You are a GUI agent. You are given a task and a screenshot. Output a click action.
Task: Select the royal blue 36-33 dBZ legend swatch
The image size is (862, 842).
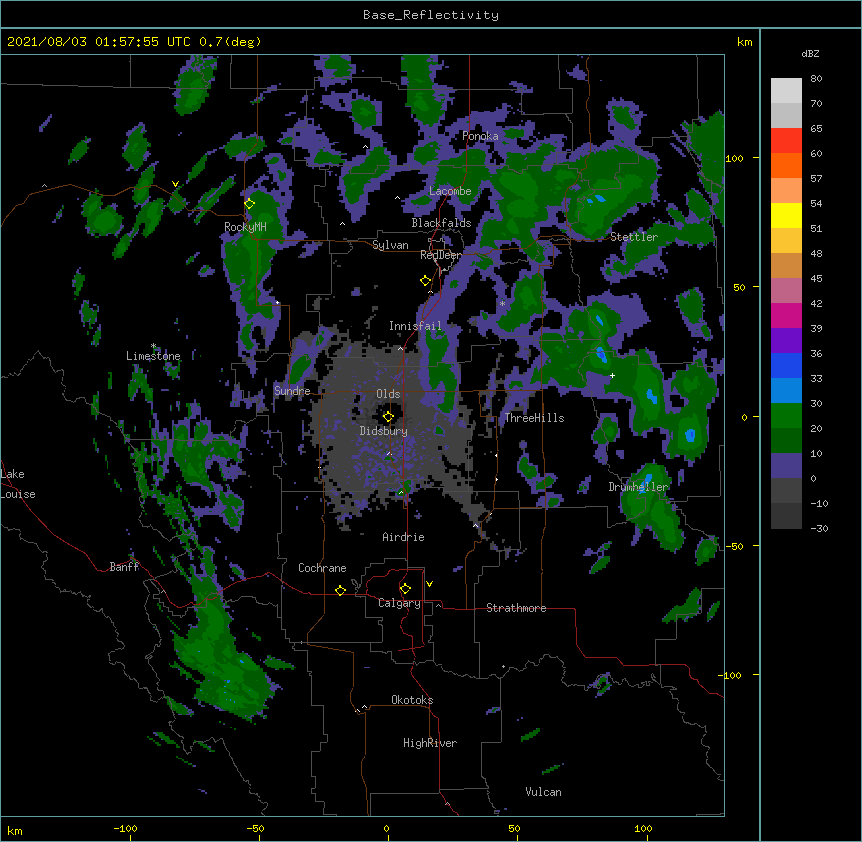[x=786, y=365]
